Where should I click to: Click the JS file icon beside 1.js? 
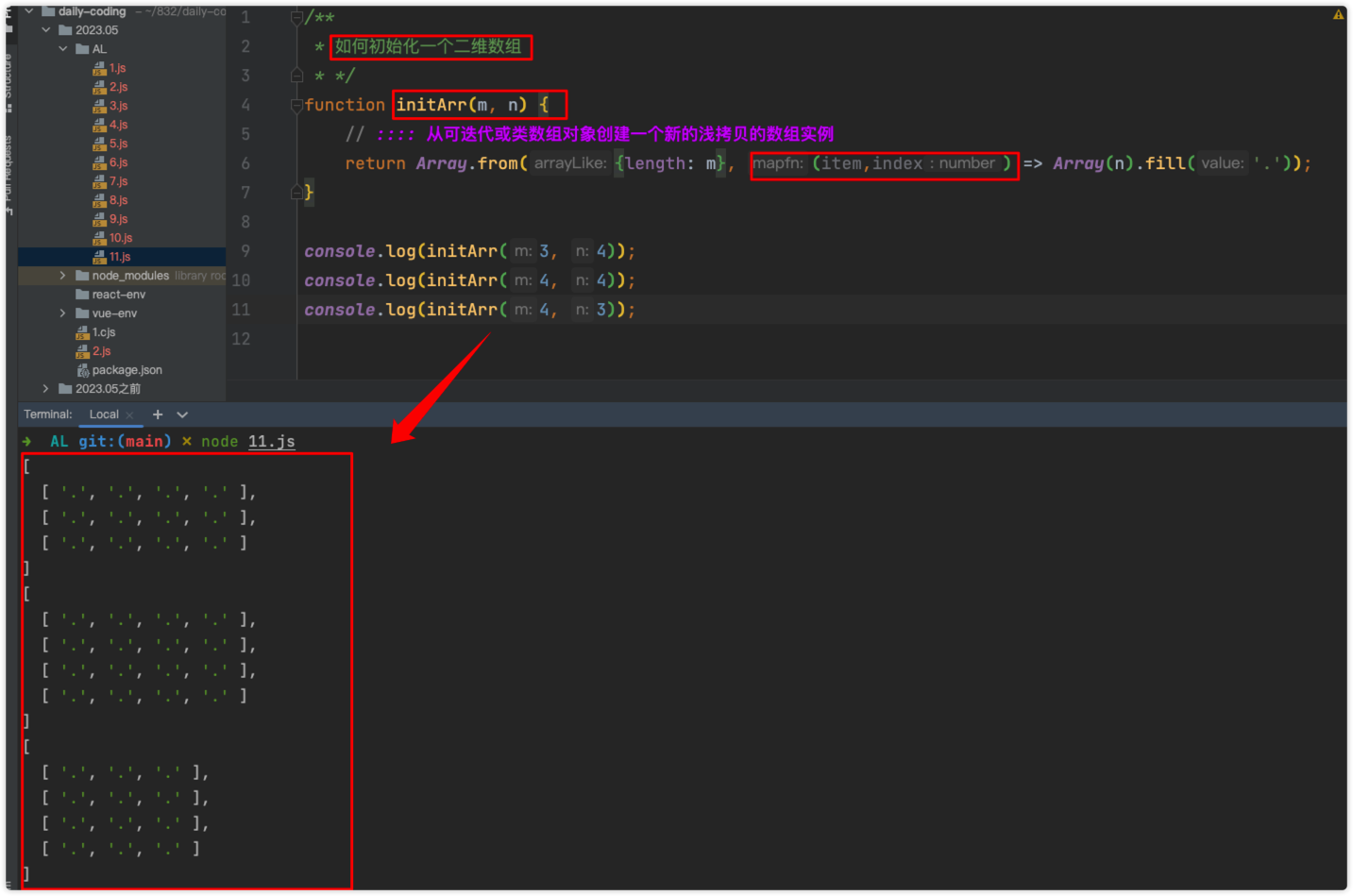pyautogui.click(x=99, y=68)
